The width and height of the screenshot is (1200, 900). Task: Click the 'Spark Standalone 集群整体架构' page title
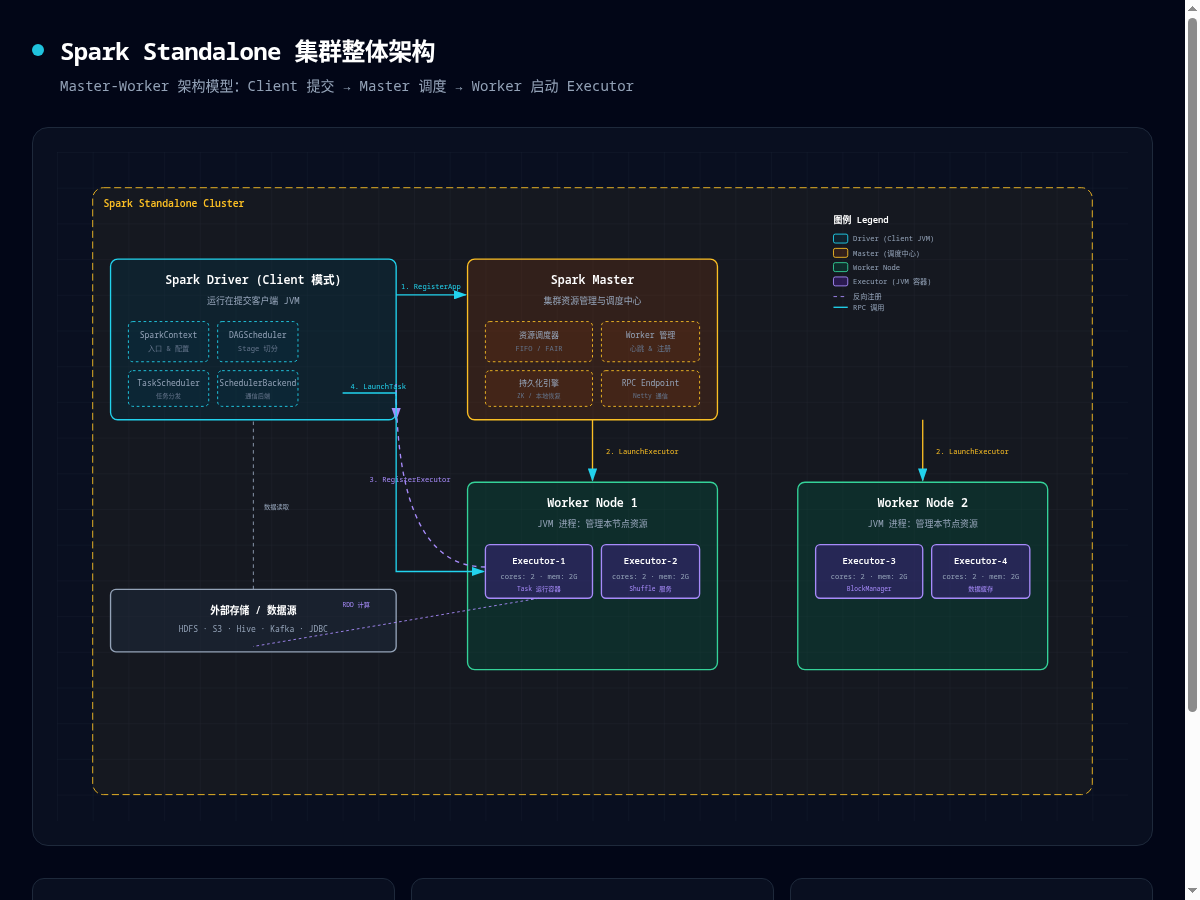coord(247,52)
